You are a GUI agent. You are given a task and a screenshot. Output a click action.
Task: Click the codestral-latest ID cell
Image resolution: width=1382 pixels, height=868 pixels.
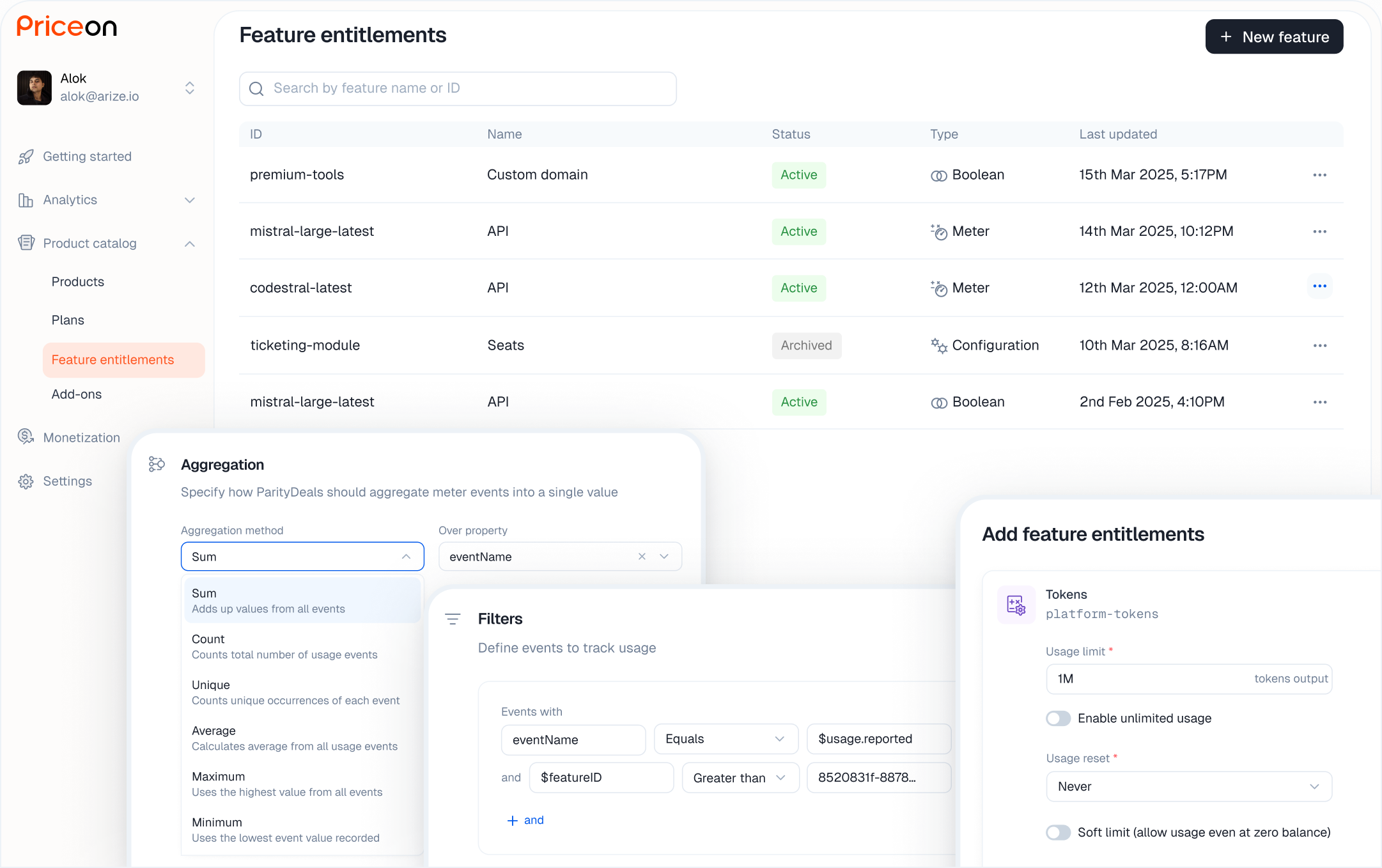point(301,288)
